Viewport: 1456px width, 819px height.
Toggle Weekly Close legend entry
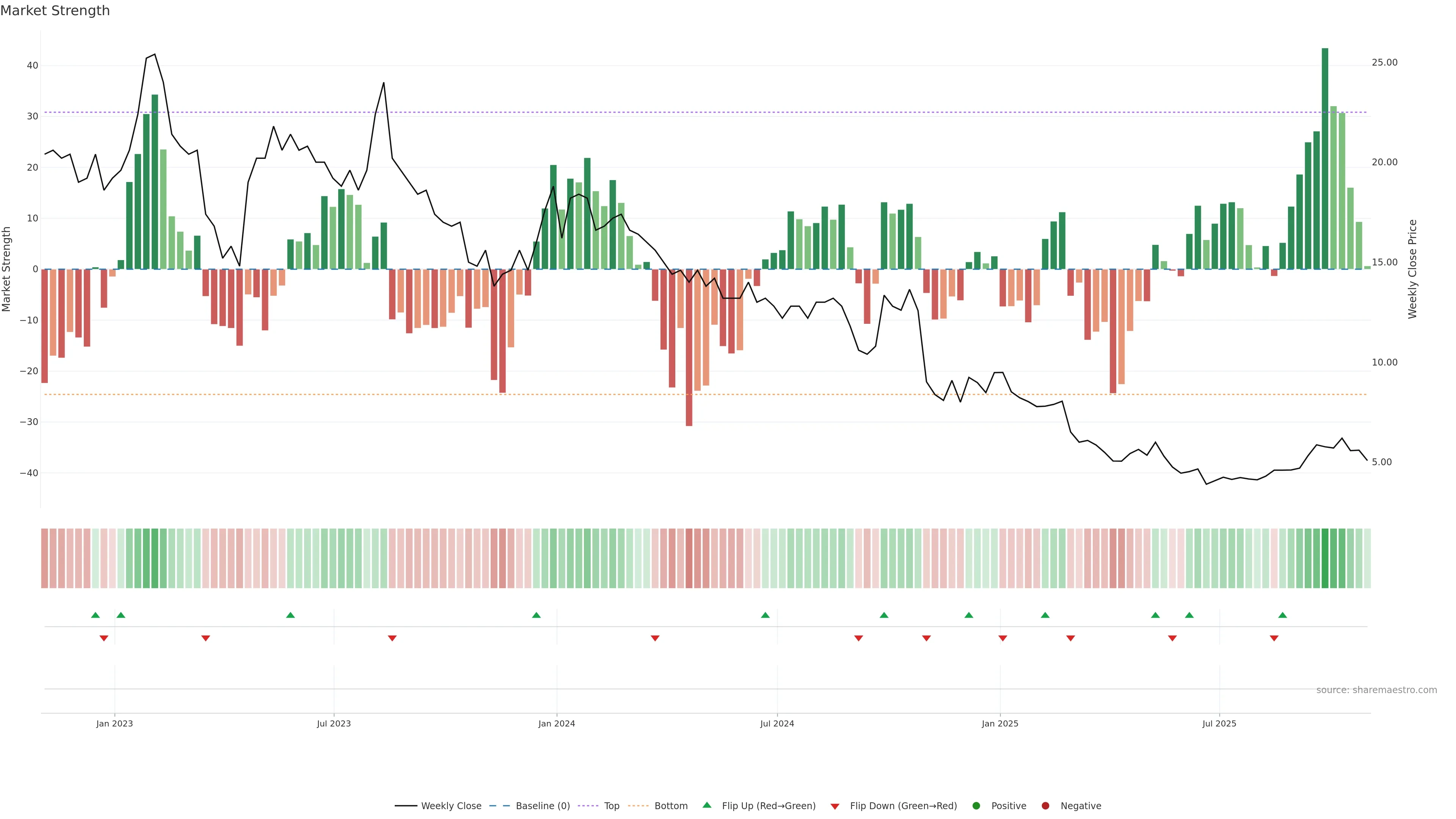450,806
